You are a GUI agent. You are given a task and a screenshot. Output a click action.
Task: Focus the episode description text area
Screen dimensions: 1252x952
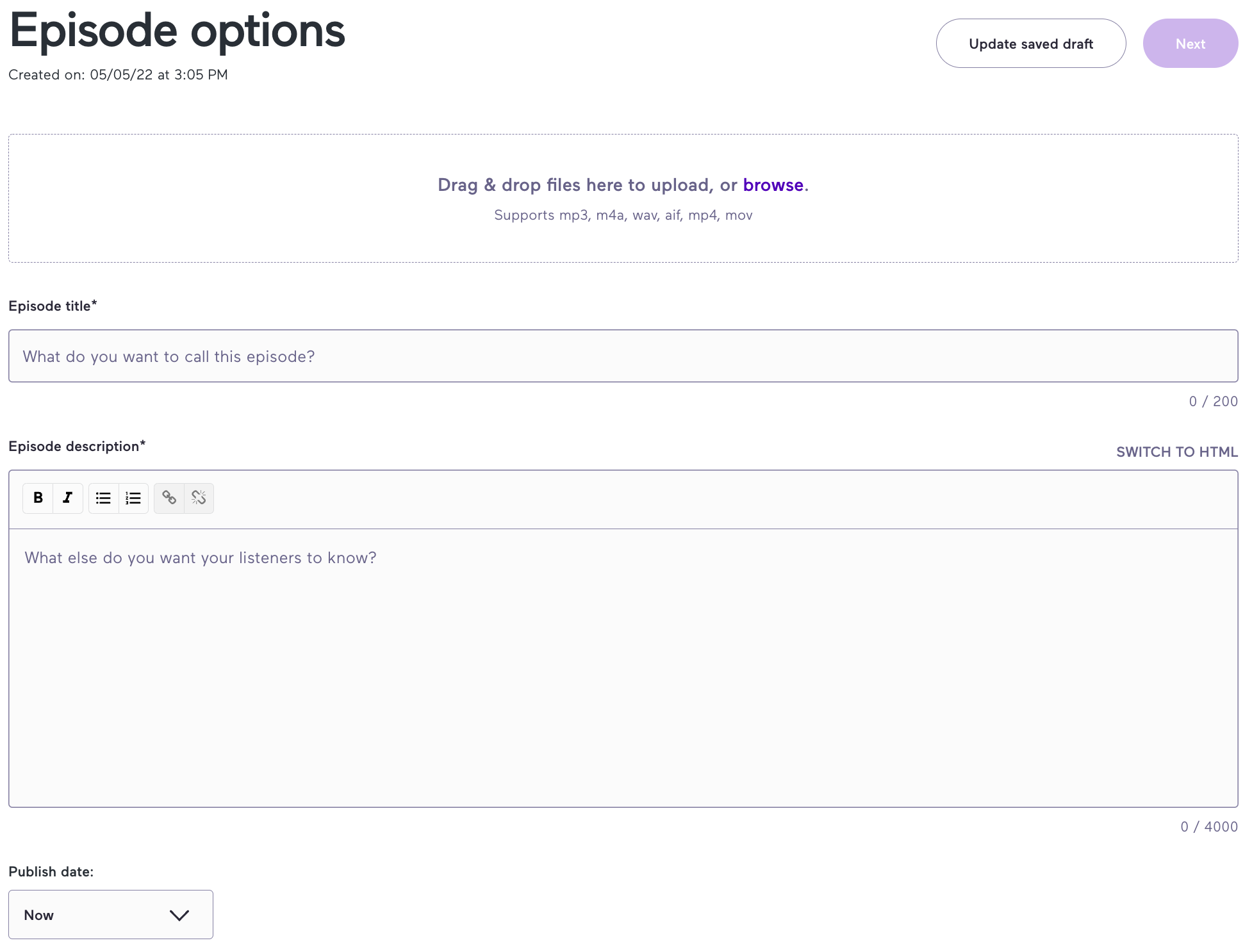point(623,666)
